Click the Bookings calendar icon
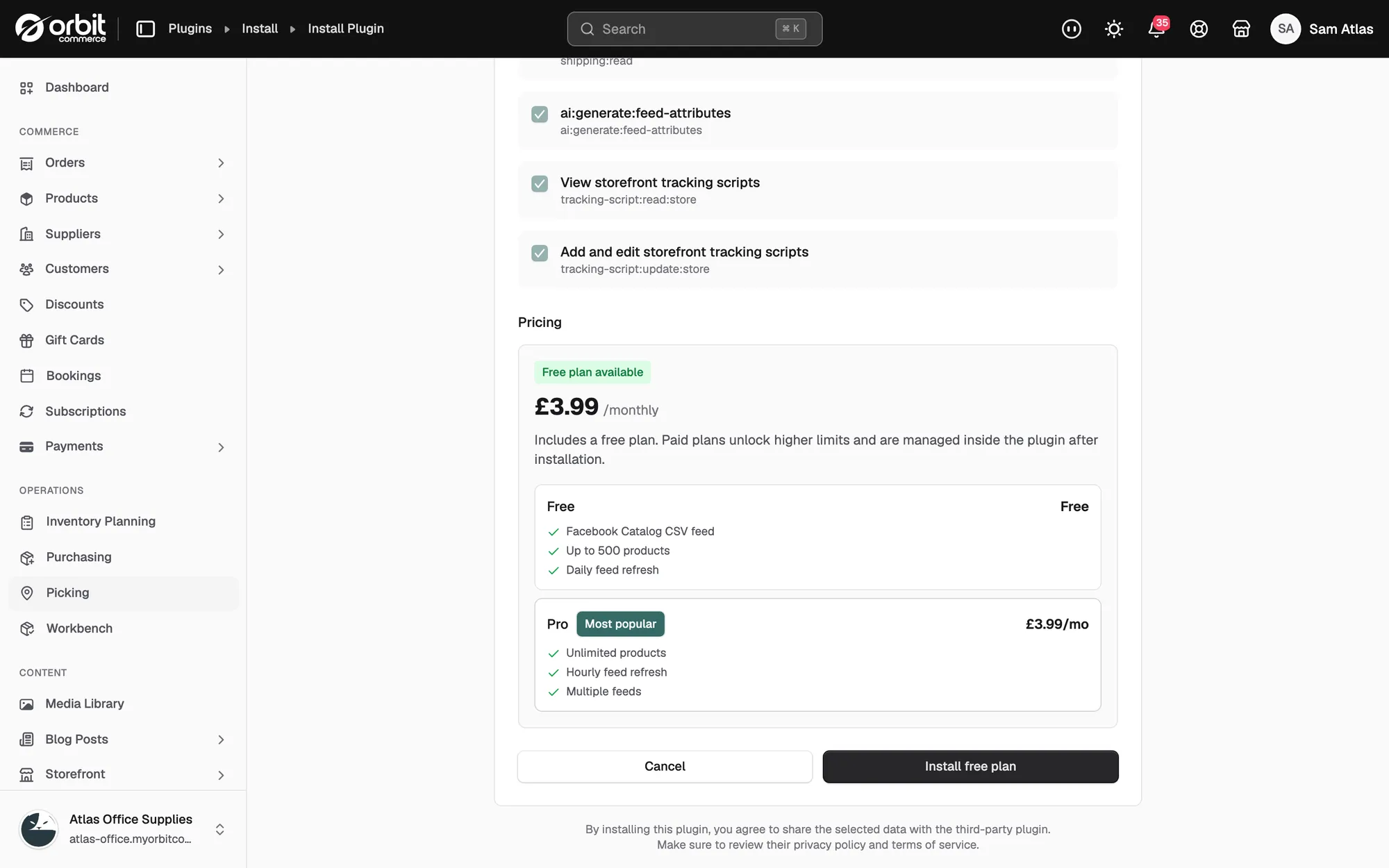Viewport: 1389px width, 868px height. 27,376
